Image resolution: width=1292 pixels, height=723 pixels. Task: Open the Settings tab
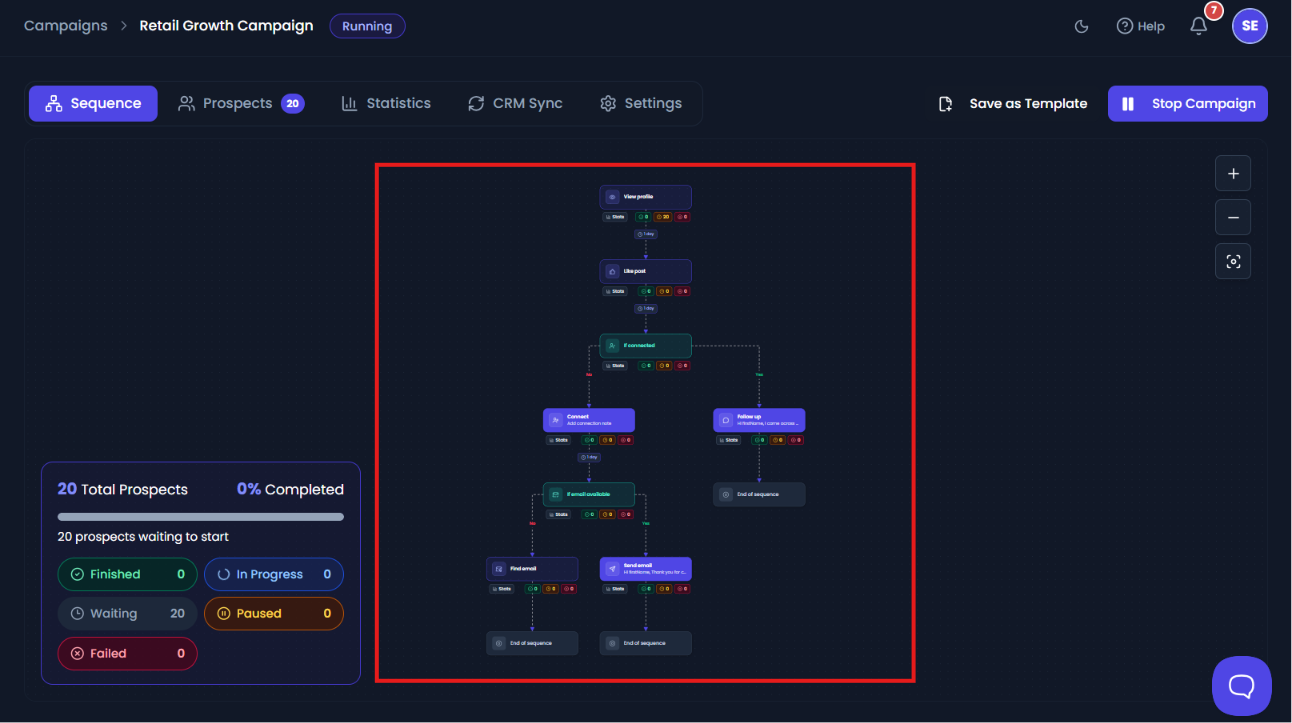coord(640,103)
